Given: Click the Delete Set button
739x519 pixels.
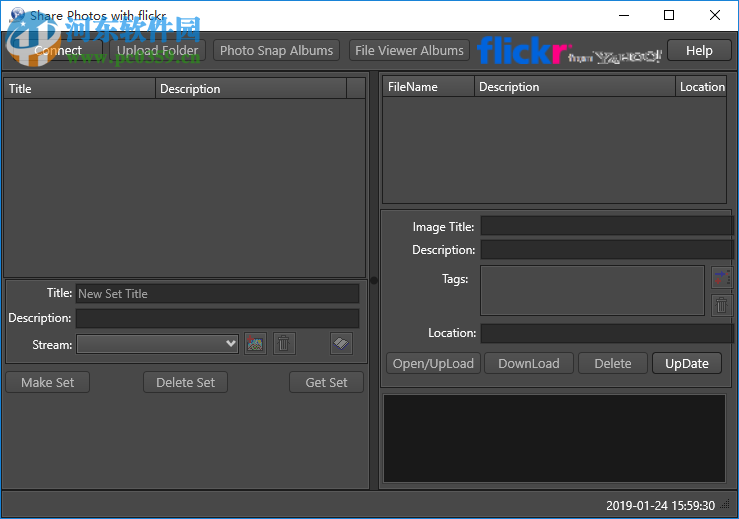Looking at the screenshot, I should pyautogui.click(x=185, y=382).
